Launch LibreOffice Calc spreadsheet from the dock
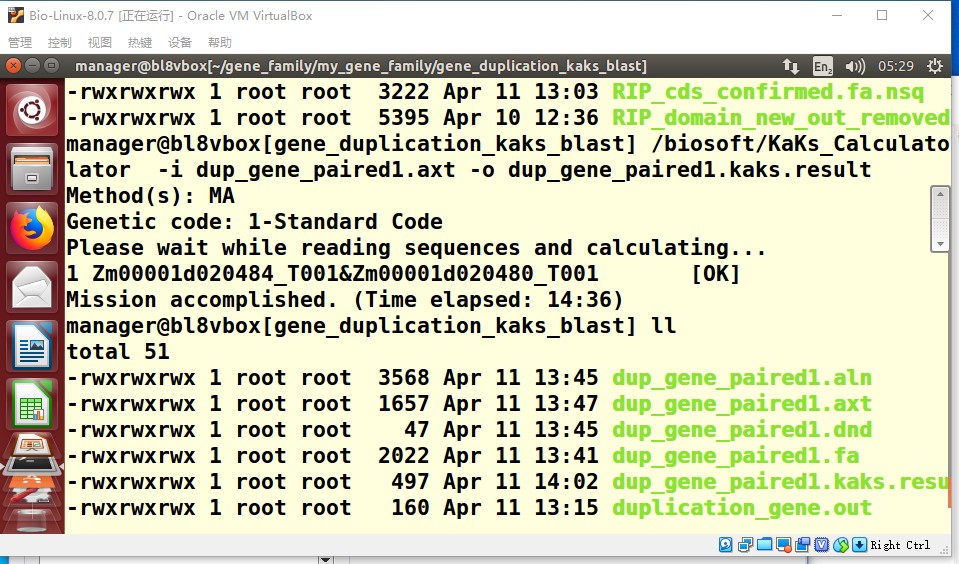Screen dimensions: 959x564 click(32, 405)
